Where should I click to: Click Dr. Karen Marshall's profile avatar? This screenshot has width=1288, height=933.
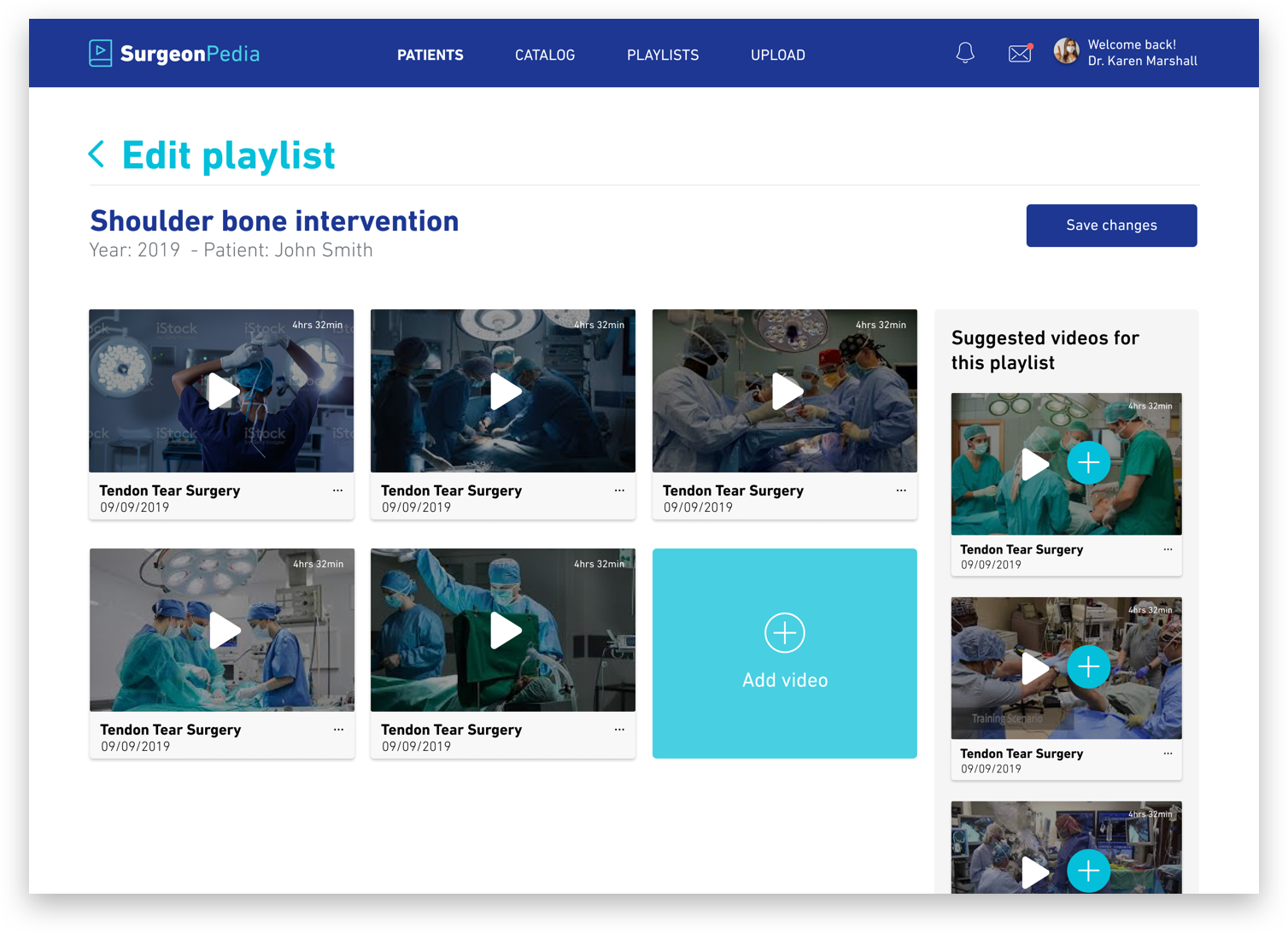point(1066,51)
